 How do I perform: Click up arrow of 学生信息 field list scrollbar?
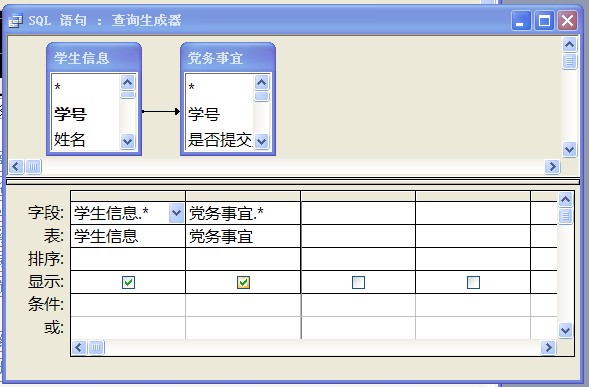click(x=128, y=82)
